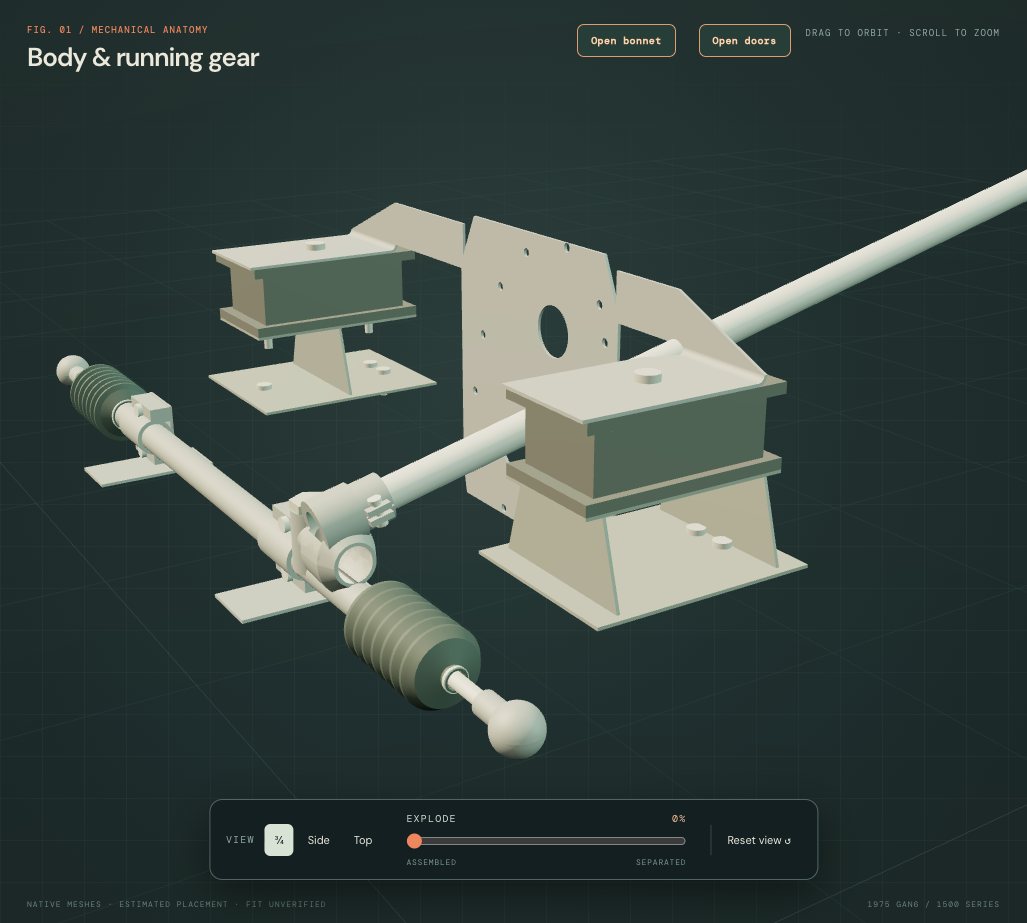The width and height of the screenshot is (1027, 923).
Task: Click the NATIVE MESHES footer note
Action: coord(64,904)
